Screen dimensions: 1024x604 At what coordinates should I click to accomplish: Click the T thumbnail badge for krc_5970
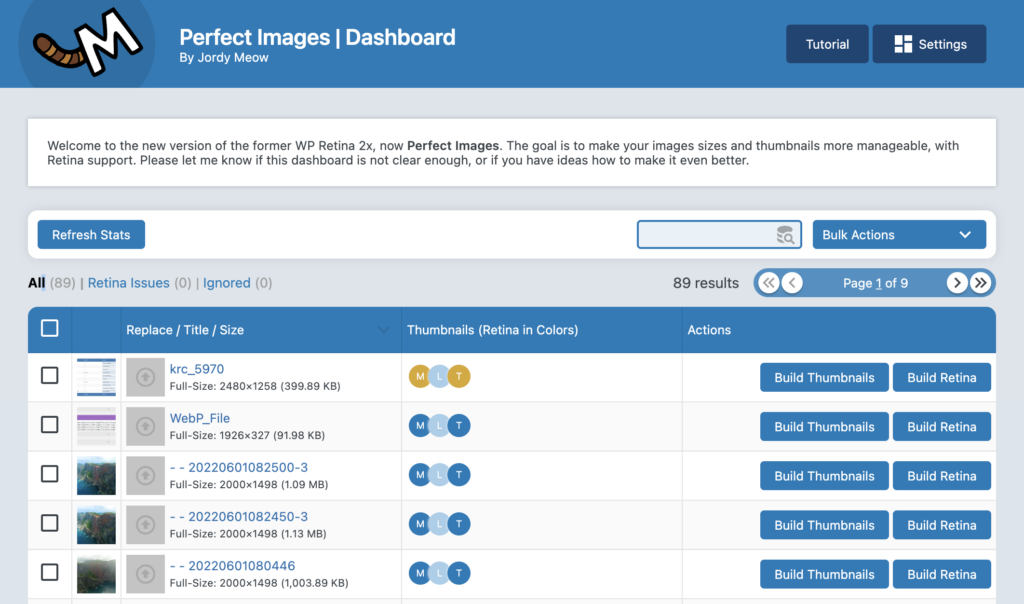pyautogui.click(x=459, y=376)
